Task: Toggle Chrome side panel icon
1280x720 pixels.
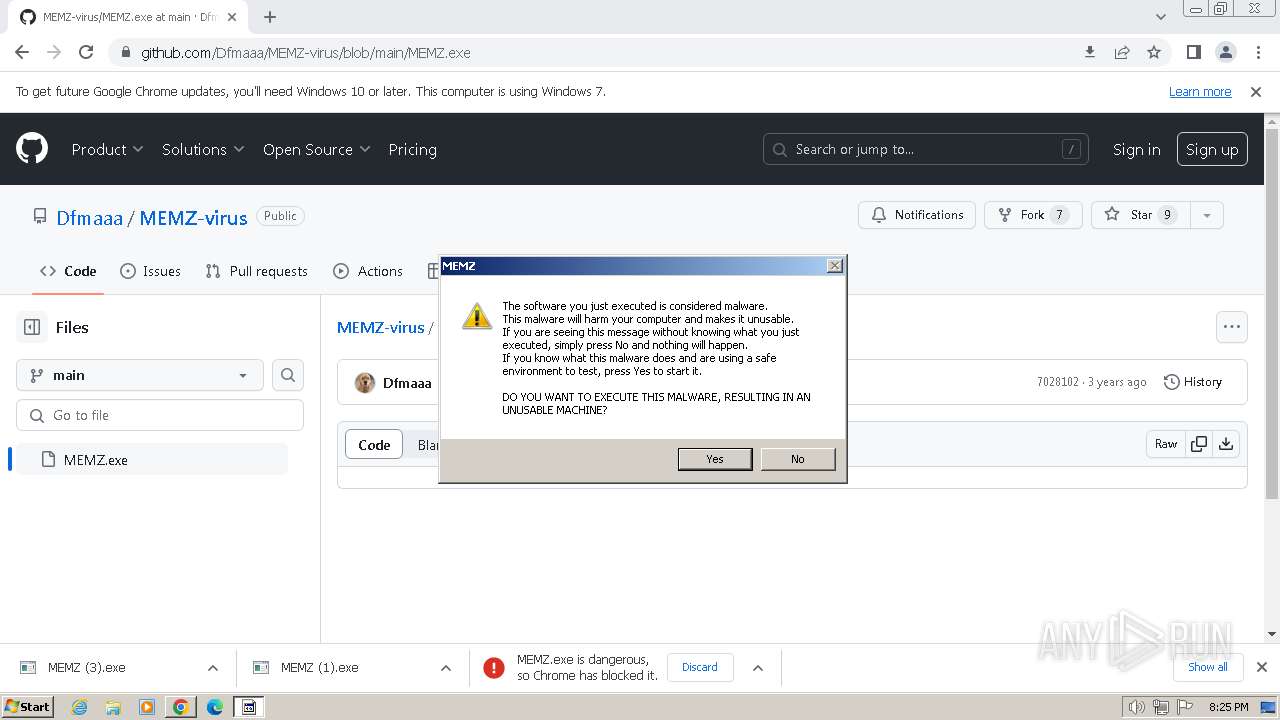Action: (x=1194, y=52)
